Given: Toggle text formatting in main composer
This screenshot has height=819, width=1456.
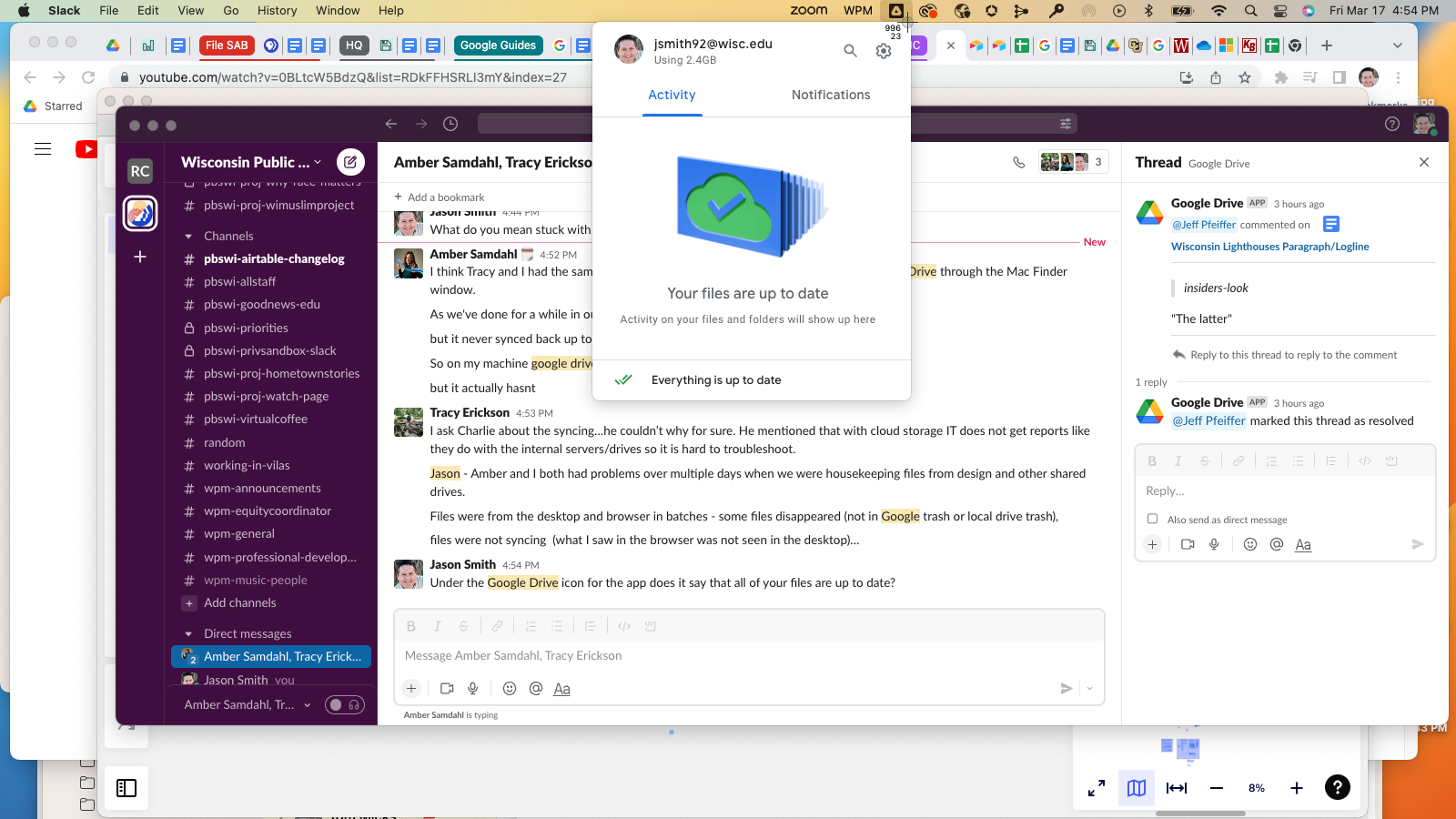Looking at the screenshot, I should coord(562,689).
